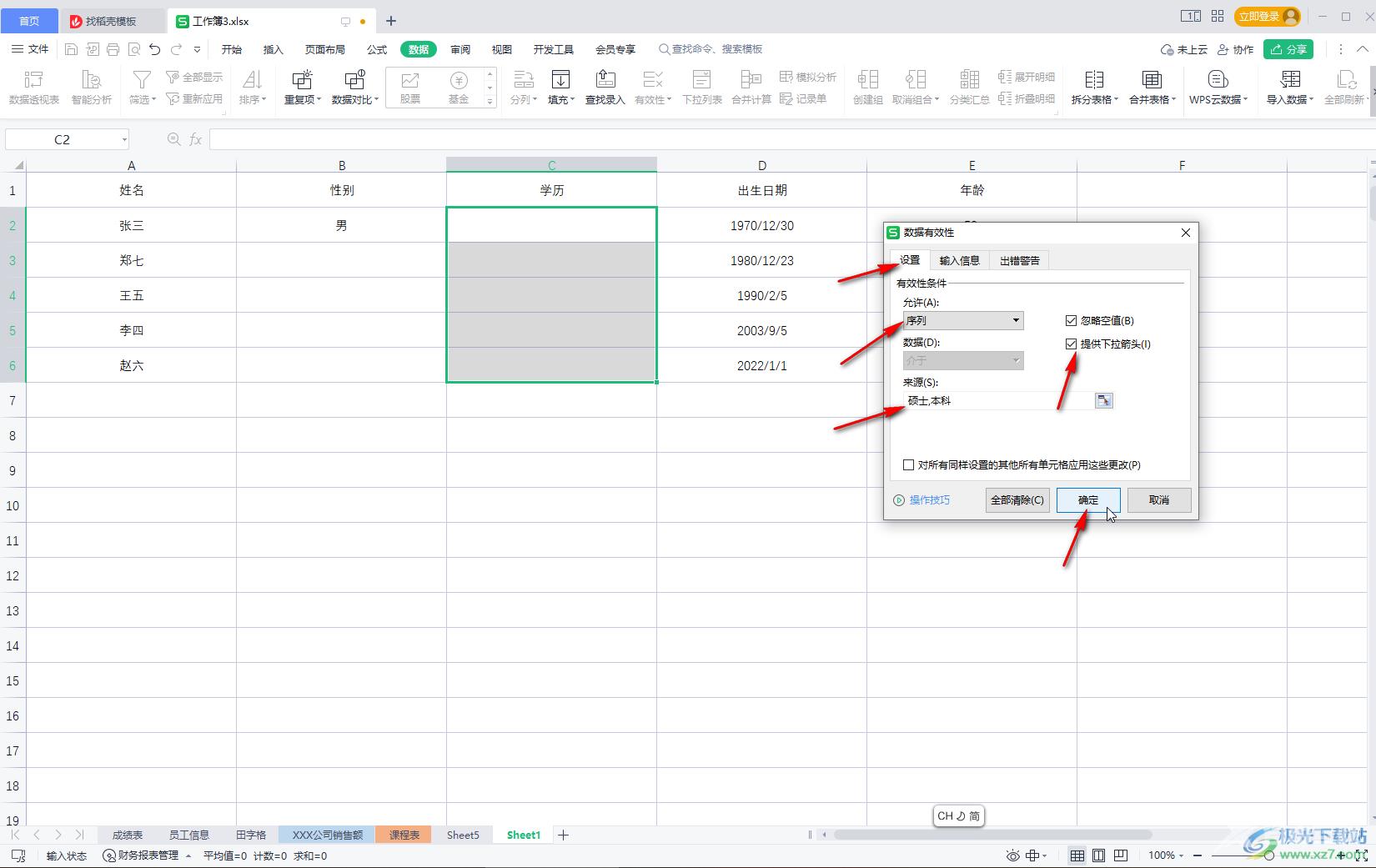
Task: Toggle the 提供下拉箭头(I) checkbox
Action: tap(1071, 344)
